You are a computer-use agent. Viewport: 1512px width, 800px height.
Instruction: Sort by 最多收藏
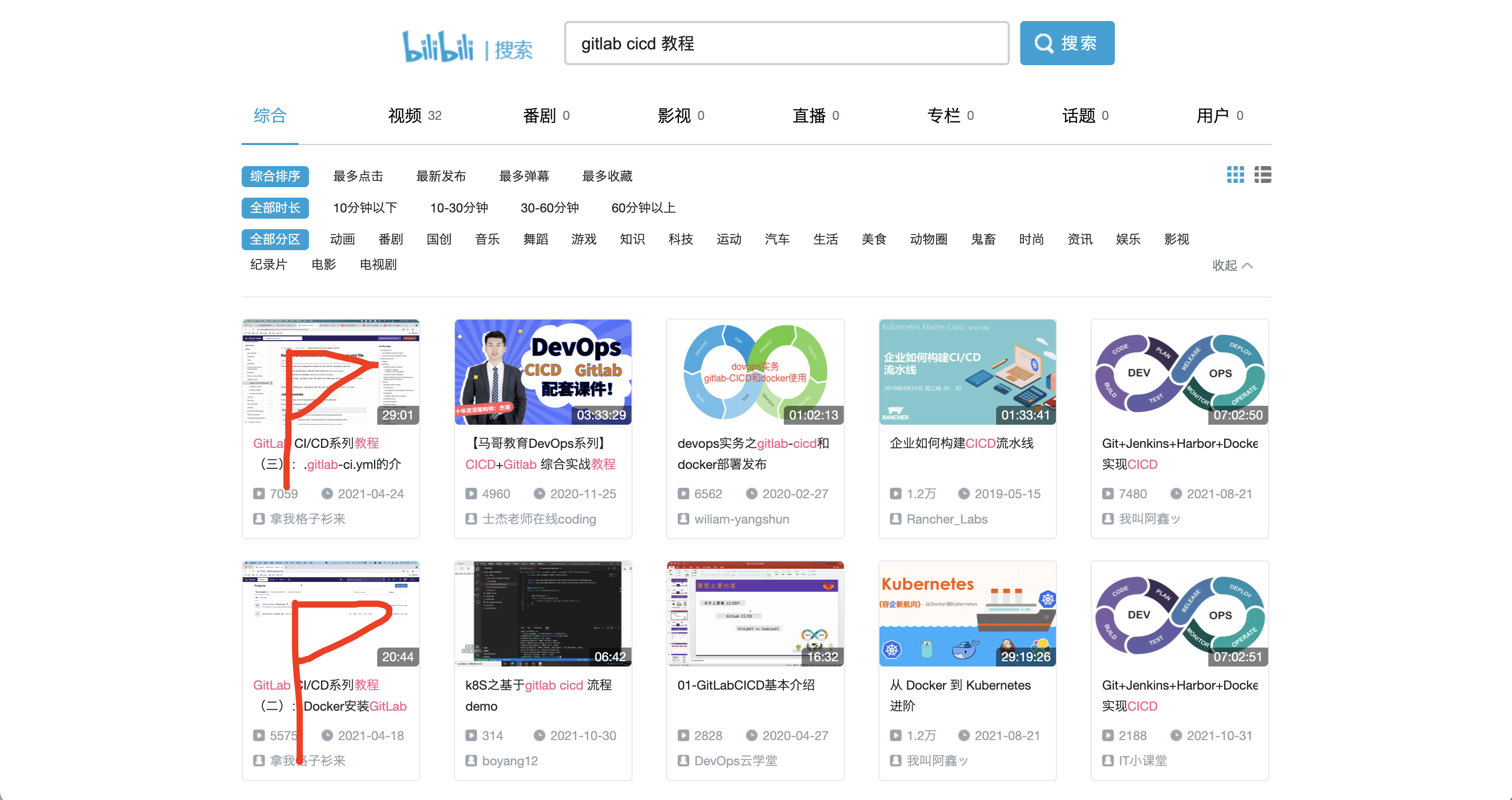pyautogui.click(x=607, y=176)
